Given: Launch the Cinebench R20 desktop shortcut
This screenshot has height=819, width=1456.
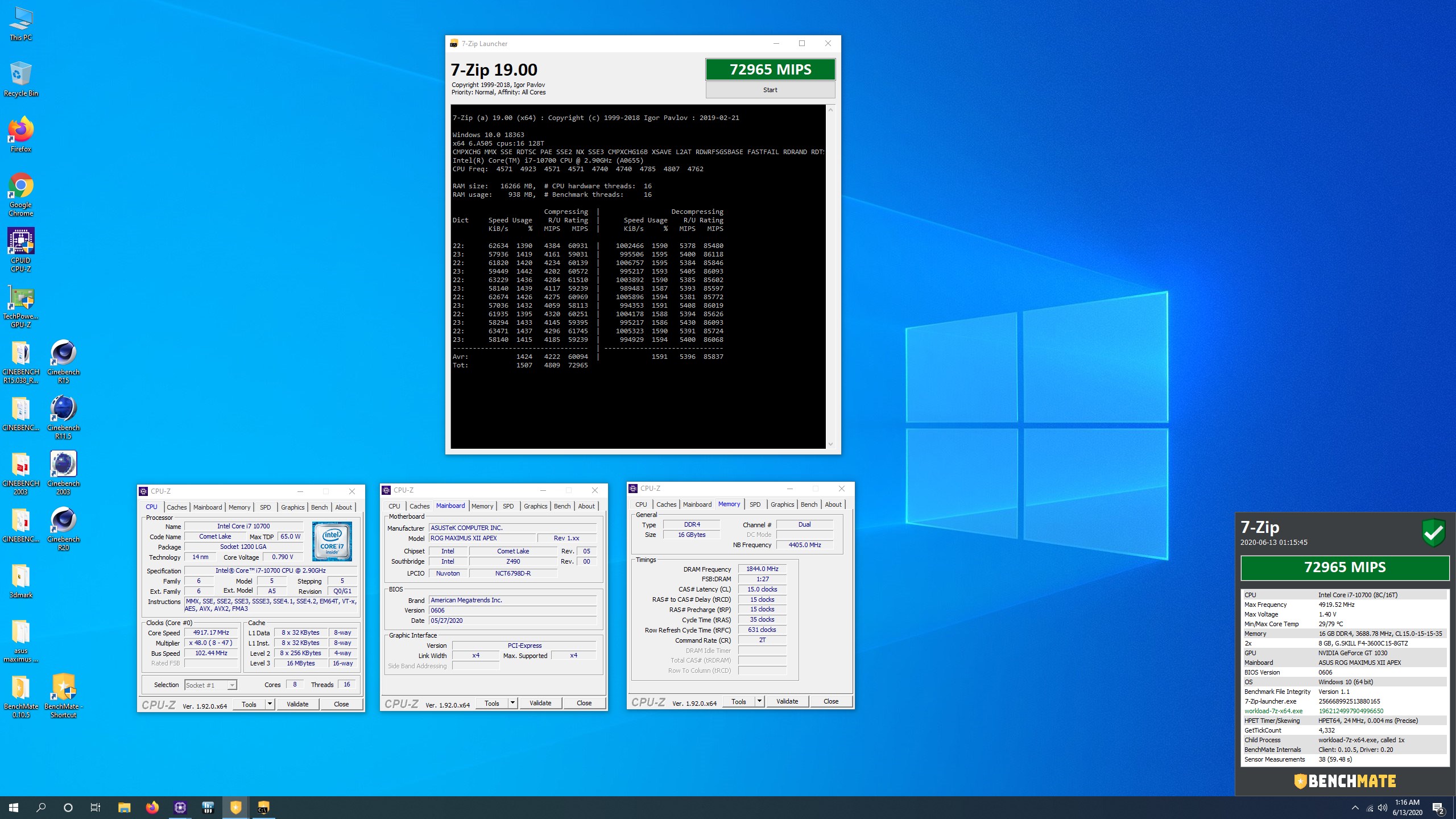Looking at the screenshot, I should point(63,529).
